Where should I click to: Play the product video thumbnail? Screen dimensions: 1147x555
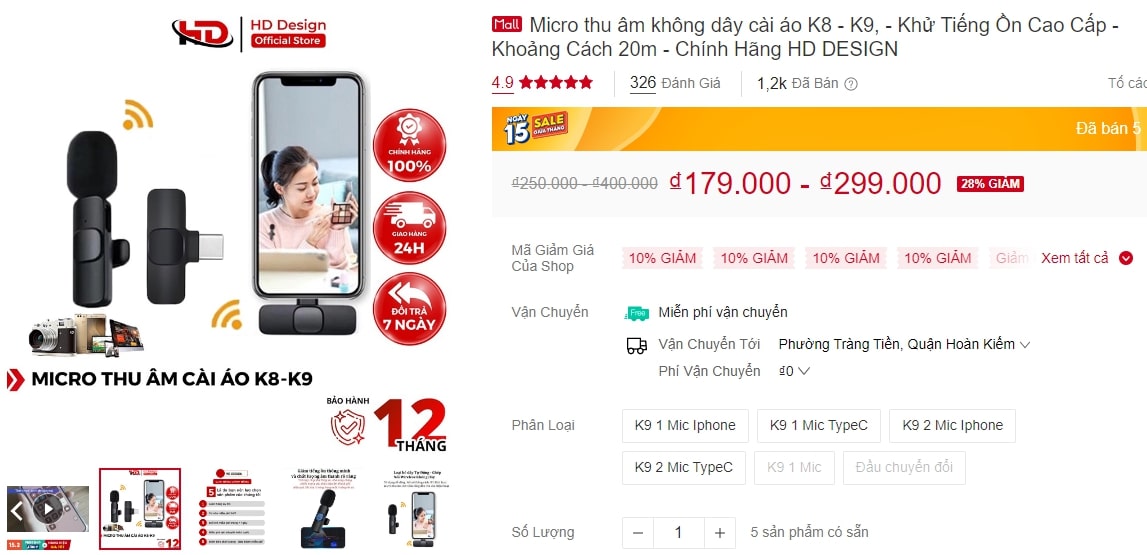click(48, 508)
